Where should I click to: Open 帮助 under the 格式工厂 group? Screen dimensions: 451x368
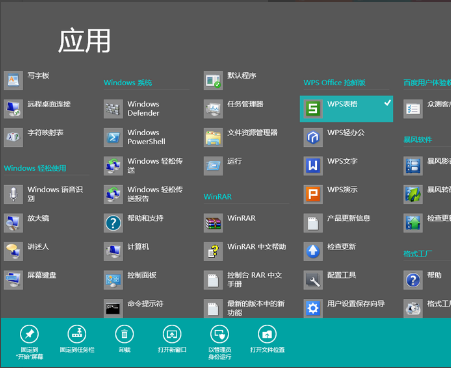(x=423, y=280)
